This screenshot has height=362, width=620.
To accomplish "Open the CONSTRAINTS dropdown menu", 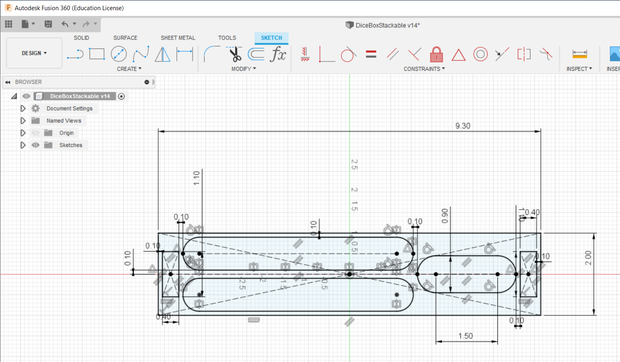I will (424, 69).
